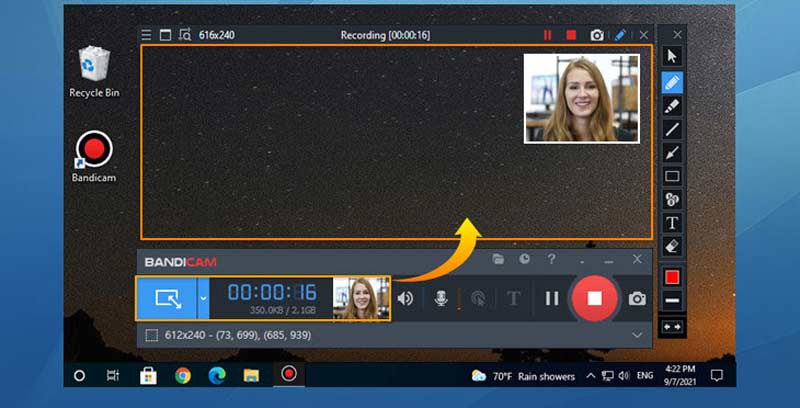This screenshot has width=800, height=408.
Task: Expand the 612x240 region info chevron
Action: click(637, 335)
